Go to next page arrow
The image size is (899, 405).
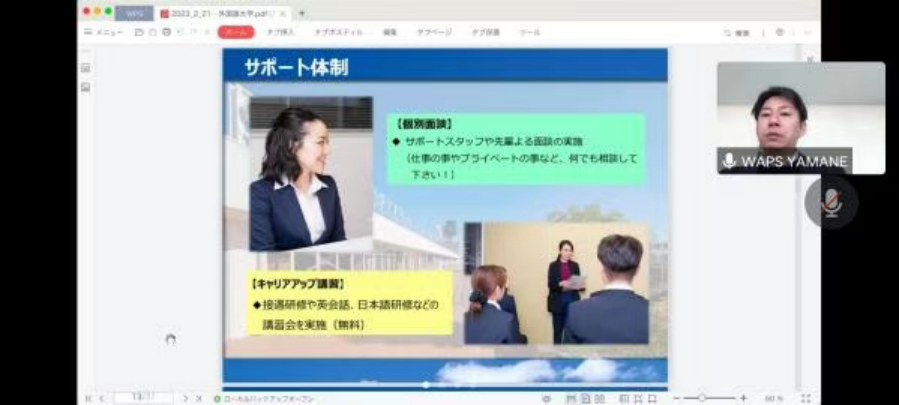point(186,398)
